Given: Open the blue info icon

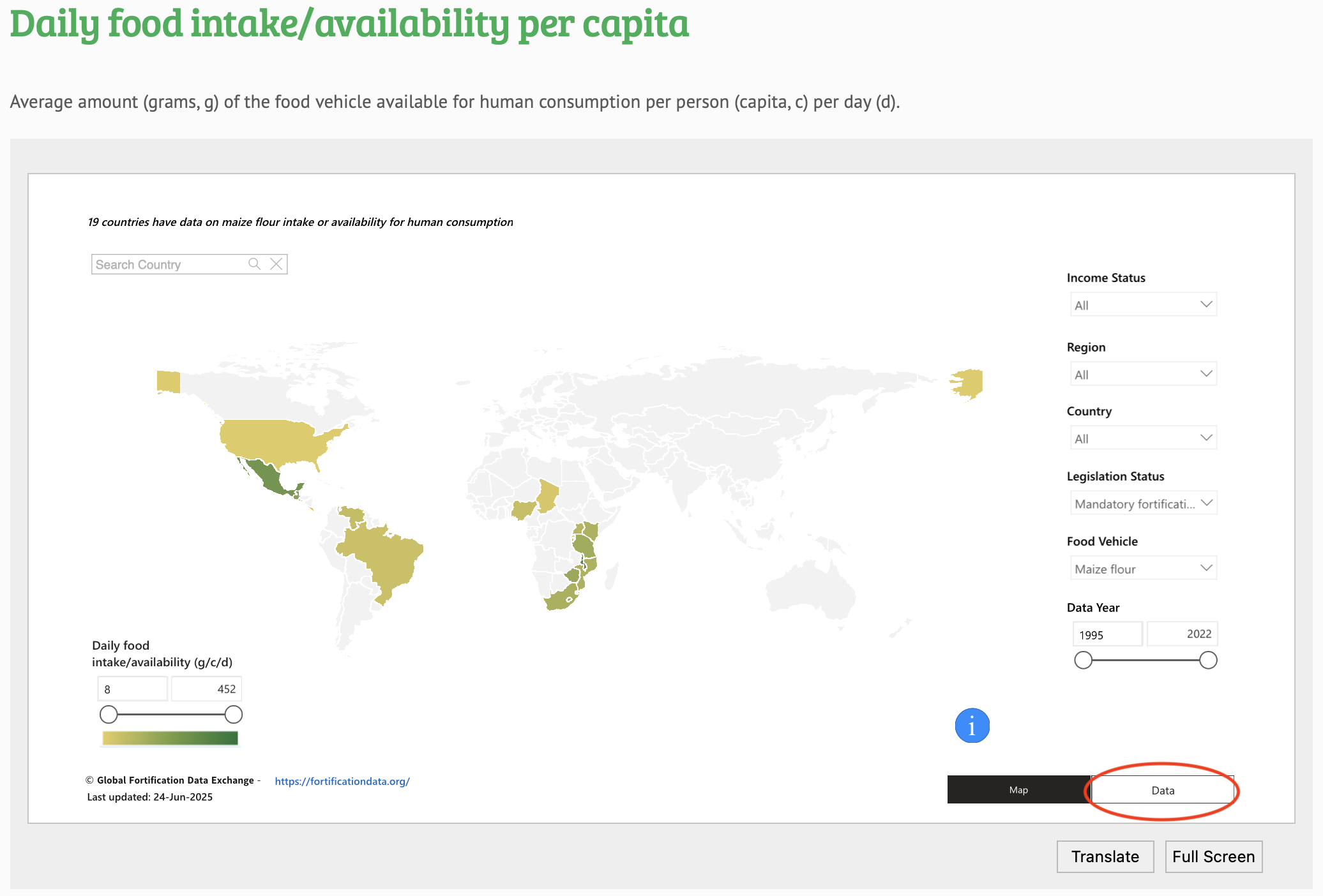Looking at the screenshot, I should click(972, 726).
